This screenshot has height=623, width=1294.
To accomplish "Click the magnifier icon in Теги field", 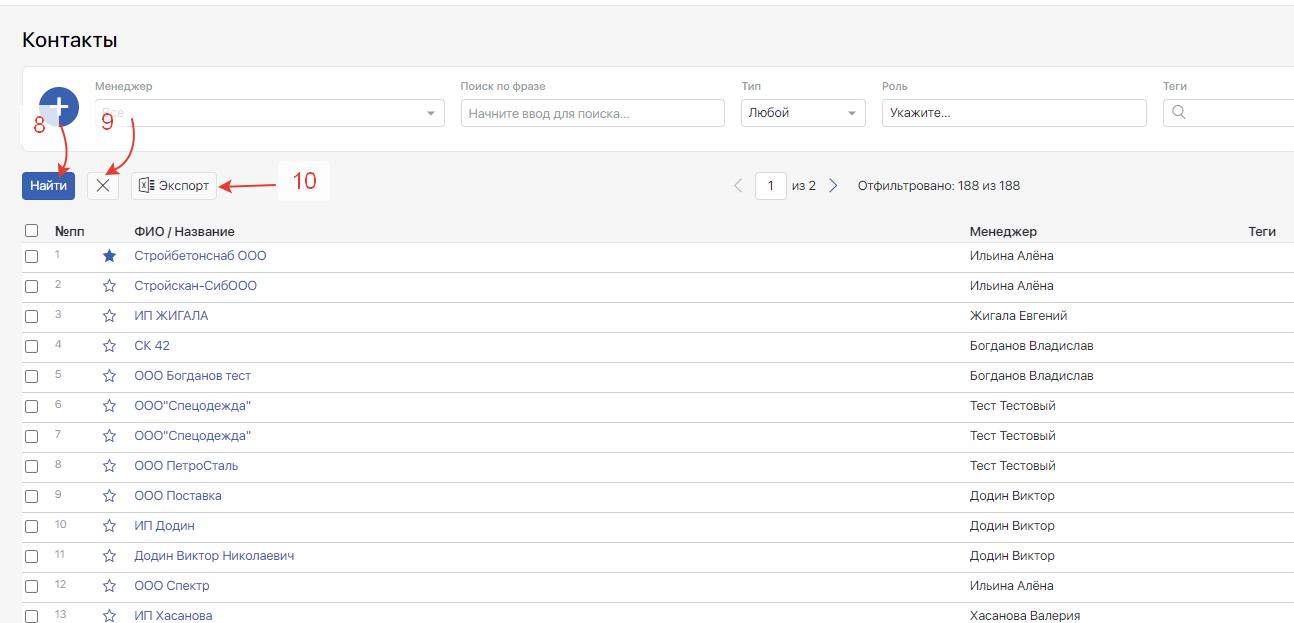I will pos(1178,113).
